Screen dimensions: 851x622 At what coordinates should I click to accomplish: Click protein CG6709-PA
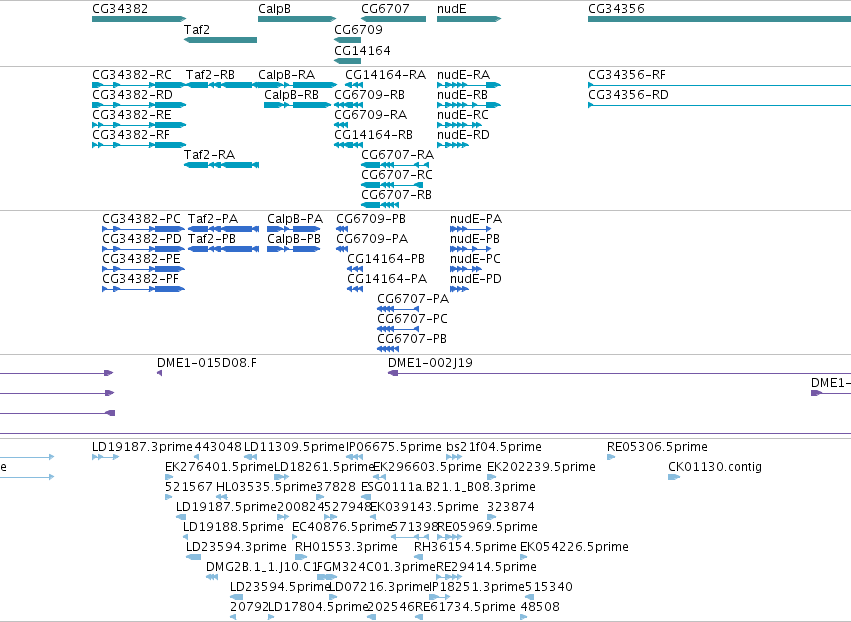[x=342, y=249]
